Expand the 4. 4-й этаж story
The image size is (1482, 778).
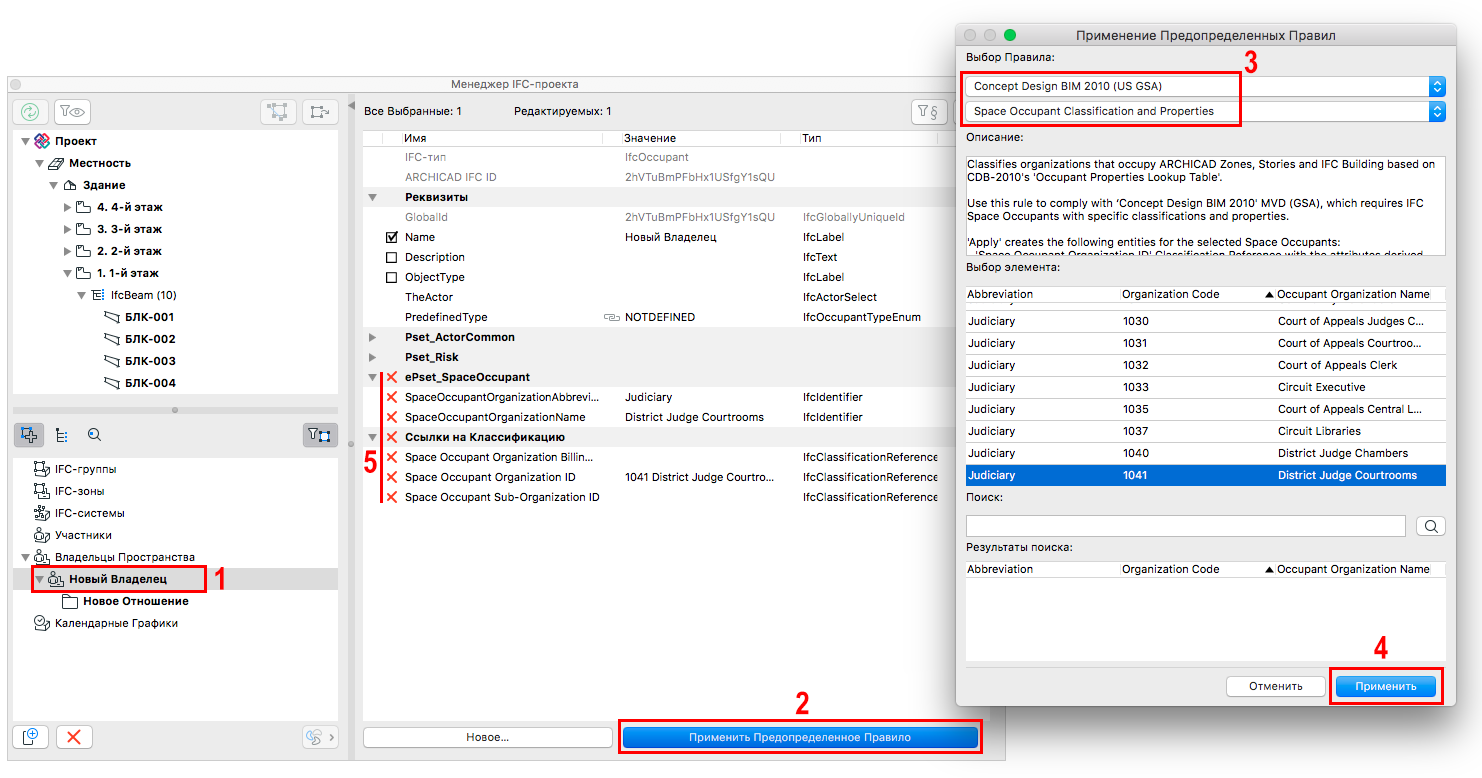68,207
